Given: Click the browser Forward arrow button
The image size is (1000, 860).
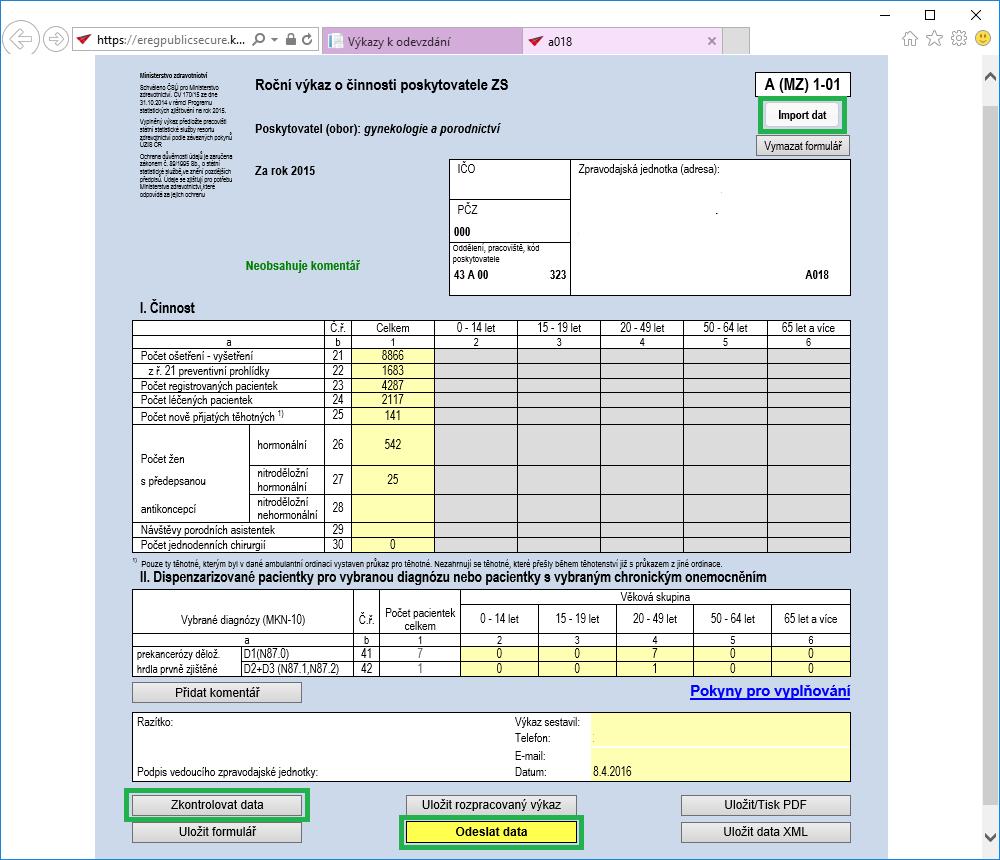Looking at the screenshot, I should click(55, 40).
